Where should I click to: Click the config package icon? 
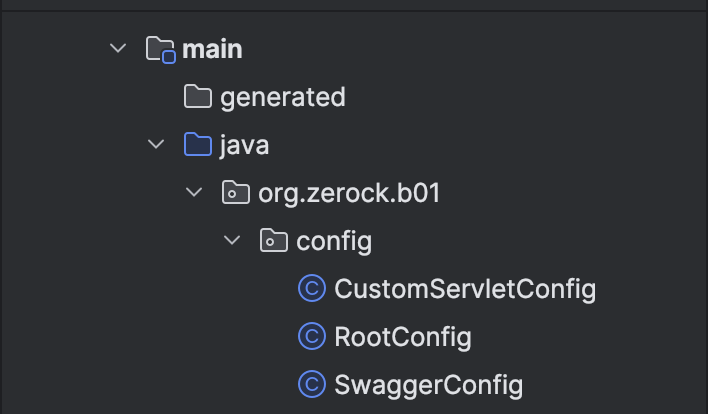tap(273, 241)
